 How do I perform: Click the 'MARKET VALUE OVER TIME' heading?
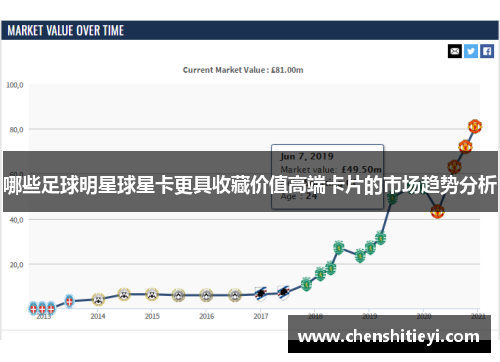click(x=66, y=31)
